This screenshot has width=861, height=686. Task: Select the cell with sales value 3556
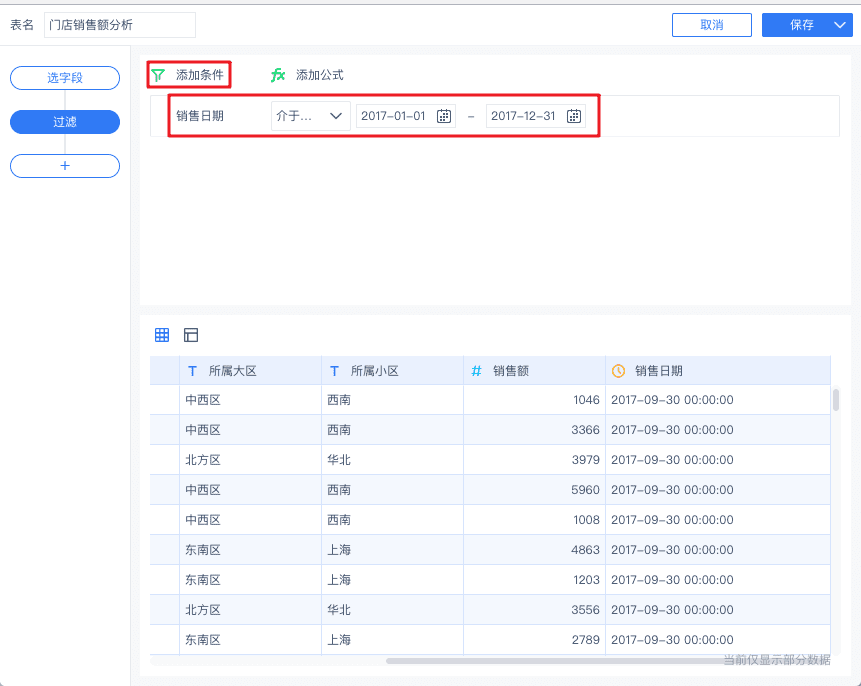click(x=534, y=610)
